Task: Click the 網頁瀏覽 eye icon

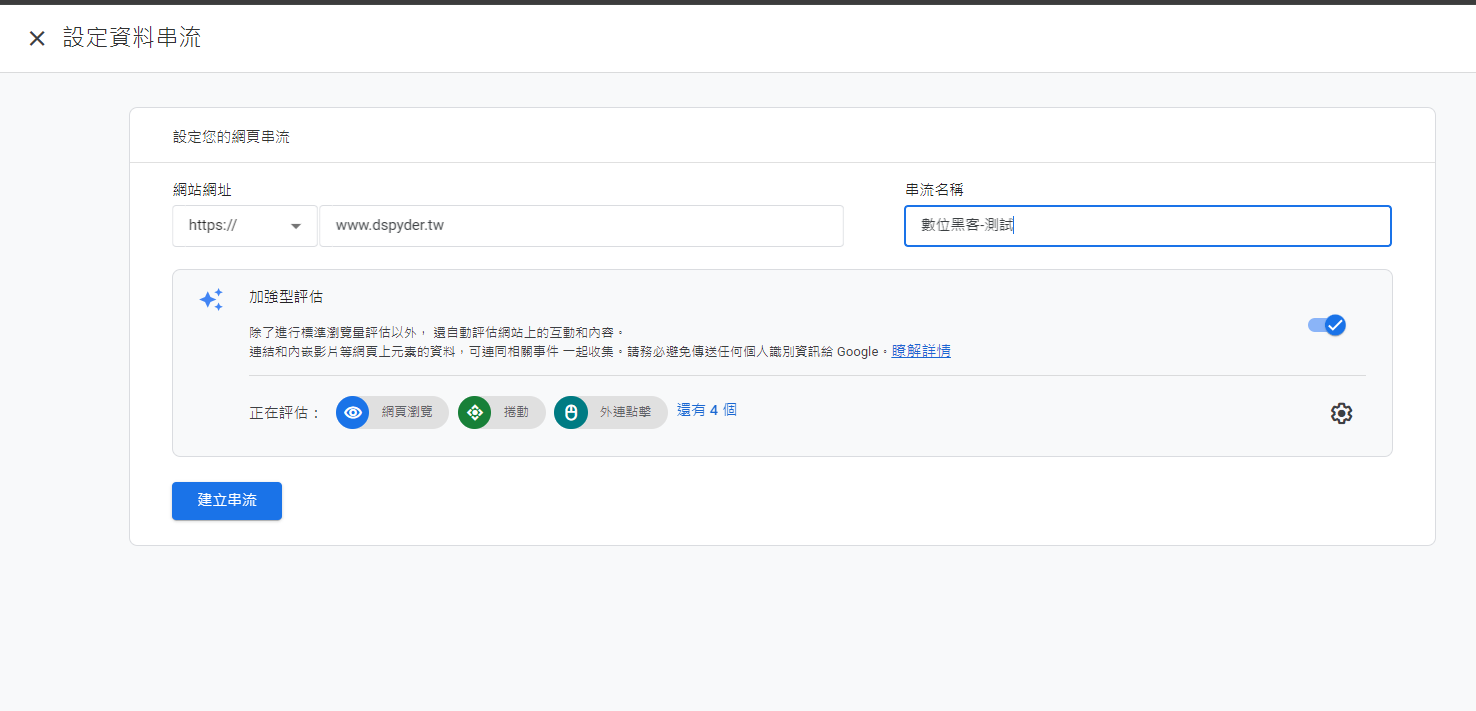Action: 353,412
